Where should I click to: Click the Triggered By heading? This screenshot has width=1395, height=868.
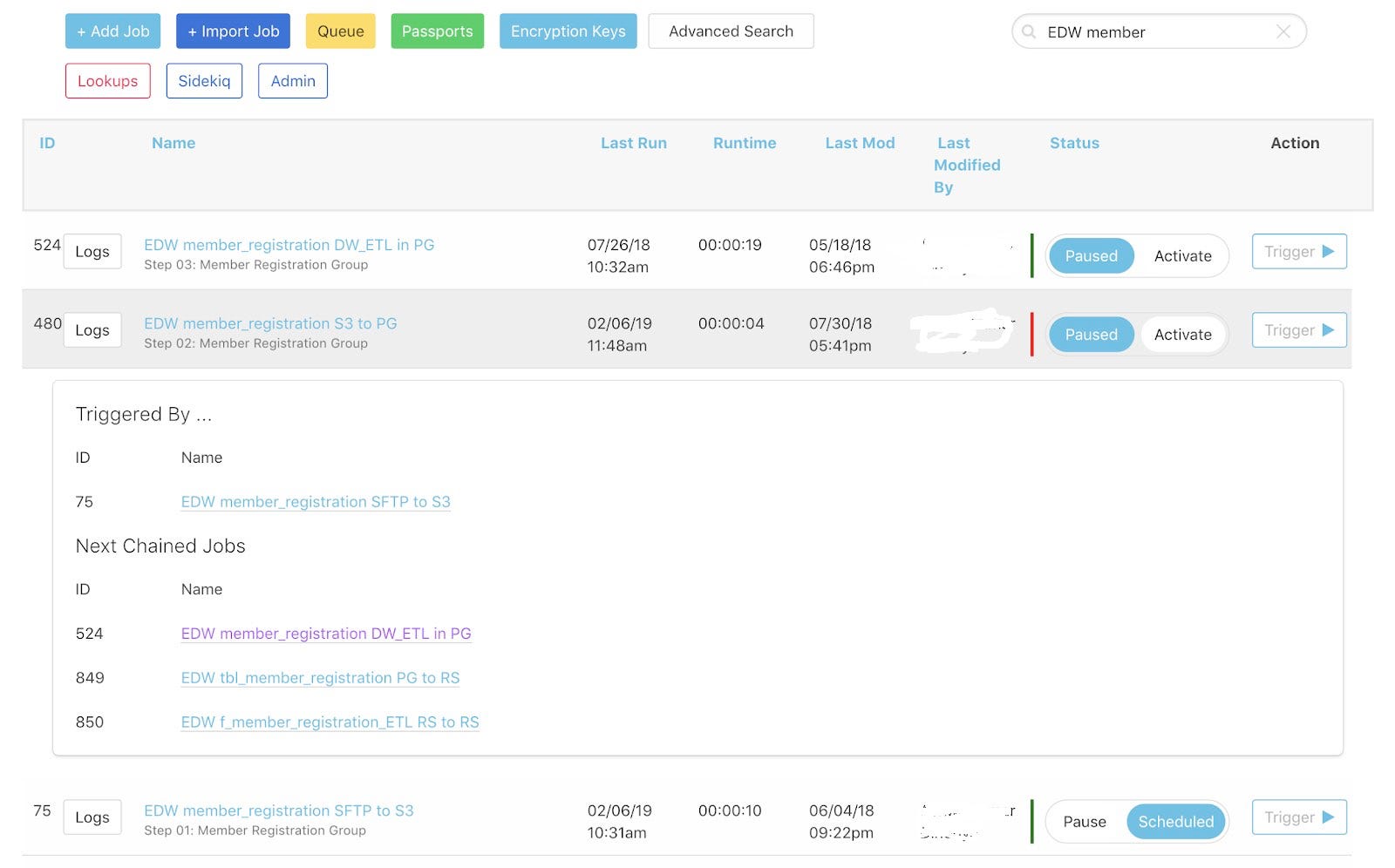pos(144,414)
